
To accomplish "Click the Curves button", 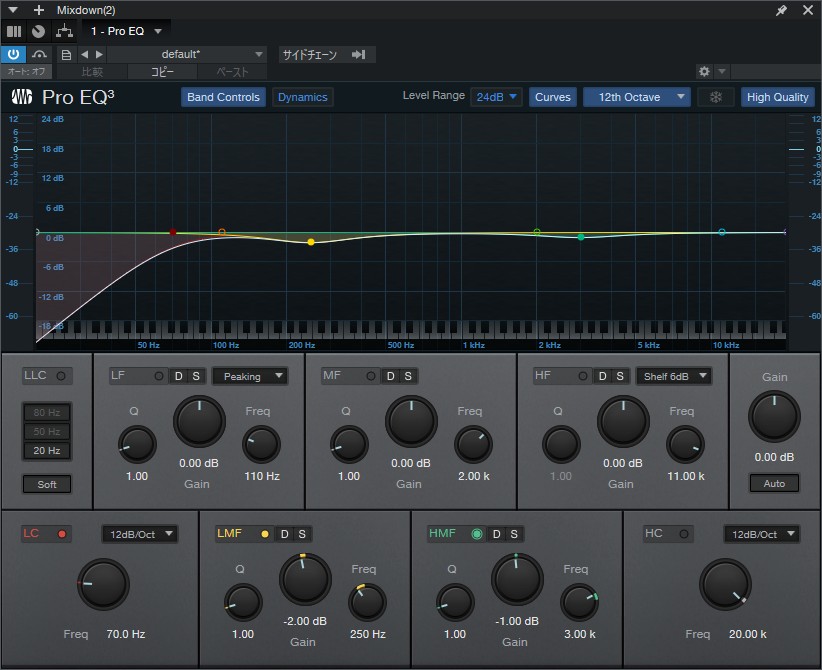I will click(x=551, y=97).
